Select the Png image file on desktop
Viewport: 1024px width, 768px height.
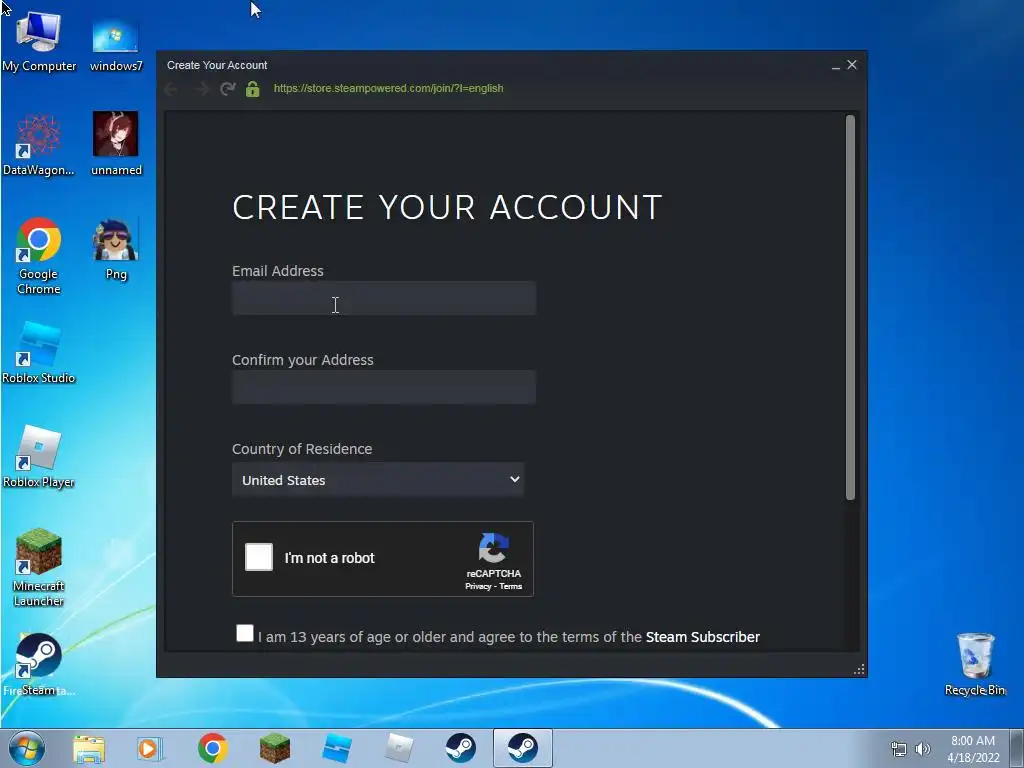116,249
